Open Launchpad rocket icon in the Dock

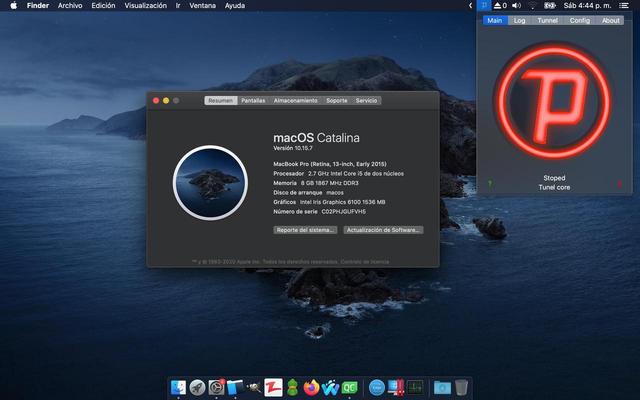pyautogui.click(x=198, y=387)
